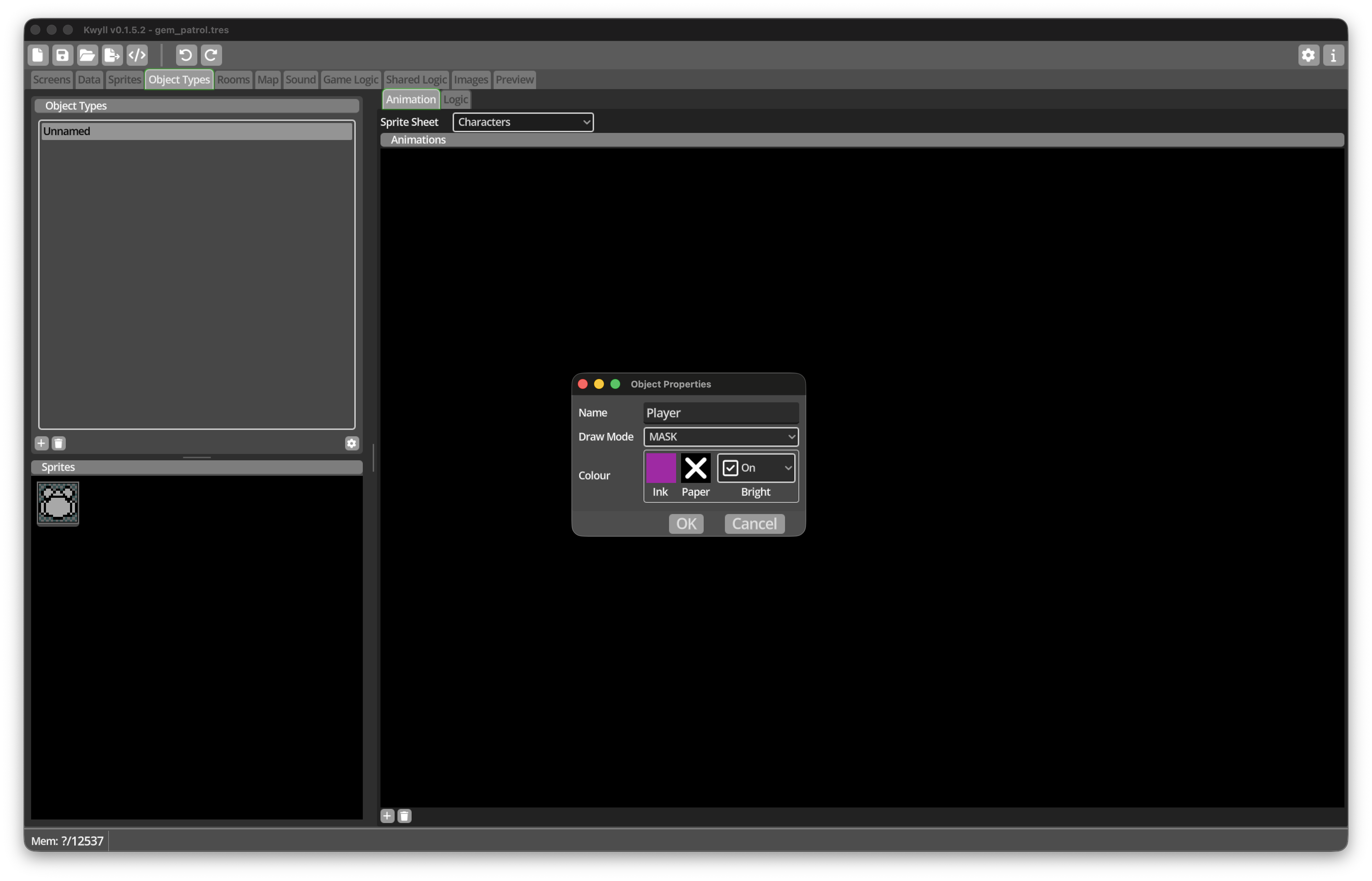Switch to the Sound tab
Viewport: 1372px width, 881px height.
[x=300, y=80]
